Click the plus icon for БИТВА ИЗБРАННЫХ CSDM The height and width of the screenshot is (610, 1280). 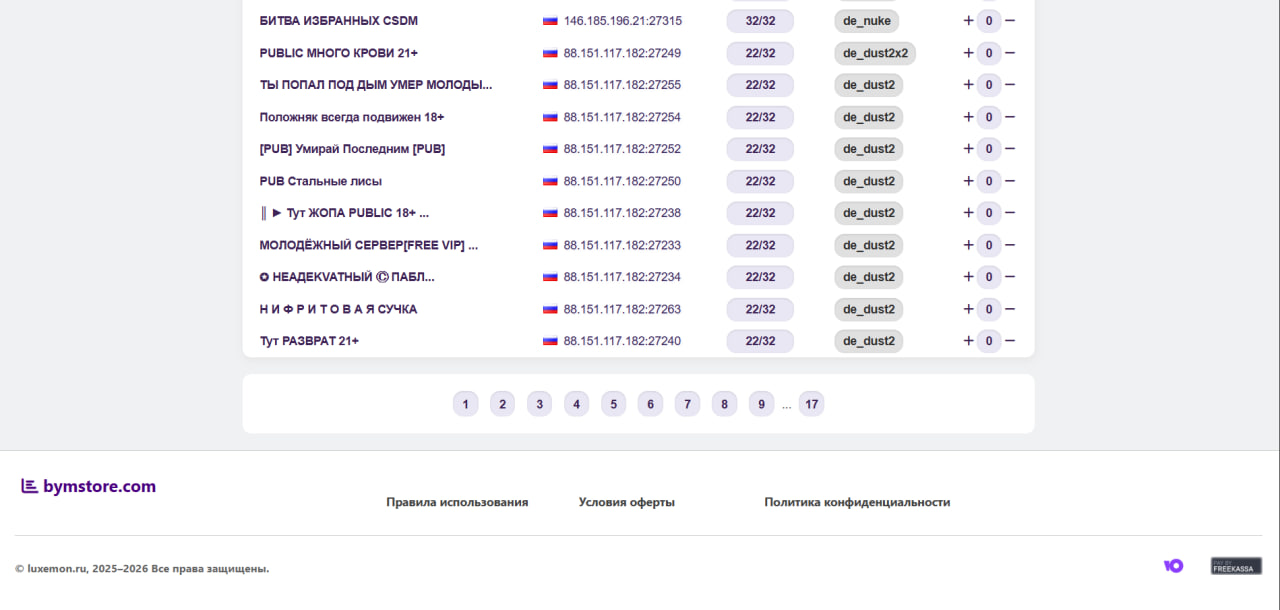click(x=968, y=21)
